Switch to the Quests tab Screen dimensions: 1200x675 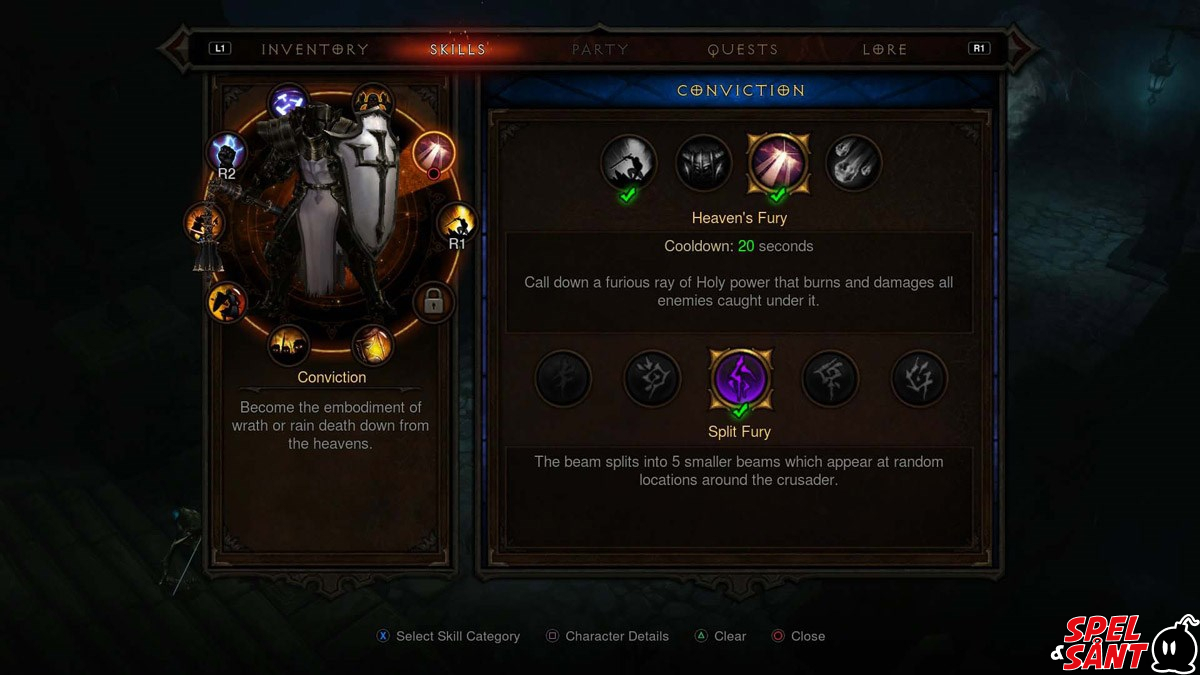tap(743, 49)
